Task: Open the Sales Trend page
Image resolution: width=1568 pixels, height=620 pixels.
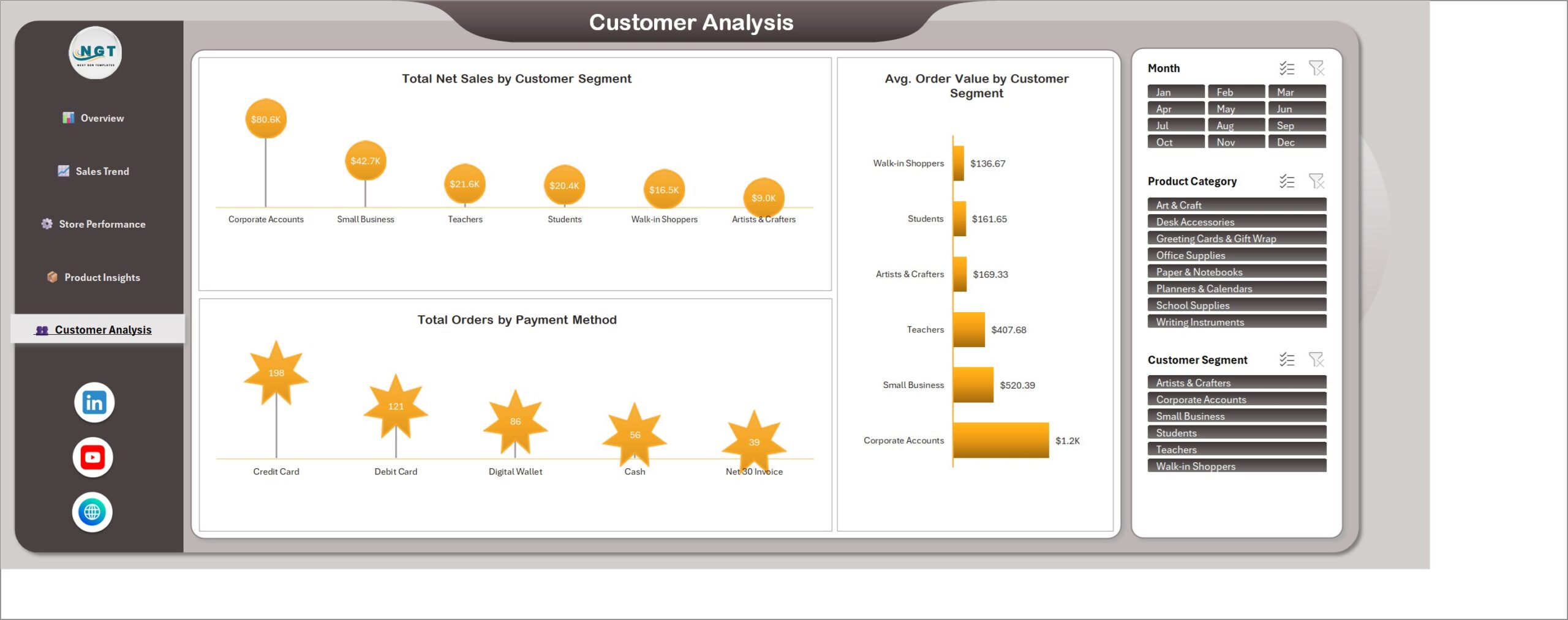Action: coord(94,171)
